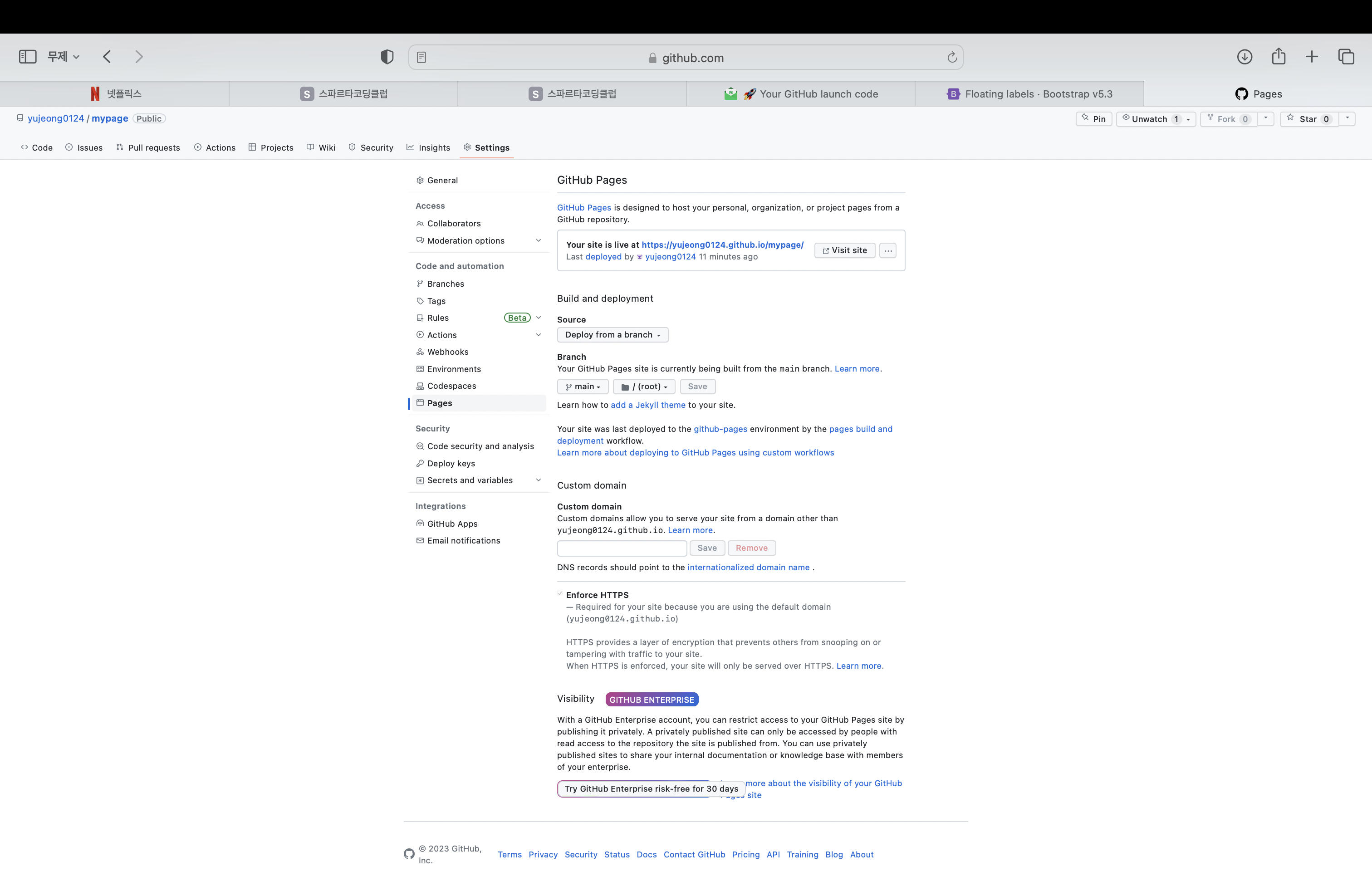The image size is (1372, 891).
Task: Click the reader view icon in address bar
Action: pyautogui.click(x=421, y=58)
